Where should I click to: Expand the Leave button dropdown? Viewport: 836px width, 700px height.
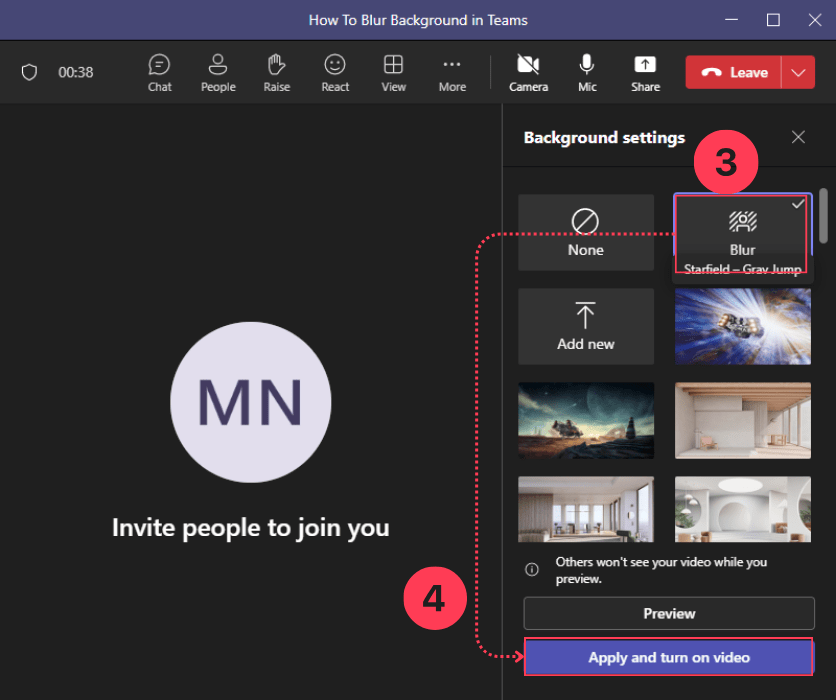795,71
